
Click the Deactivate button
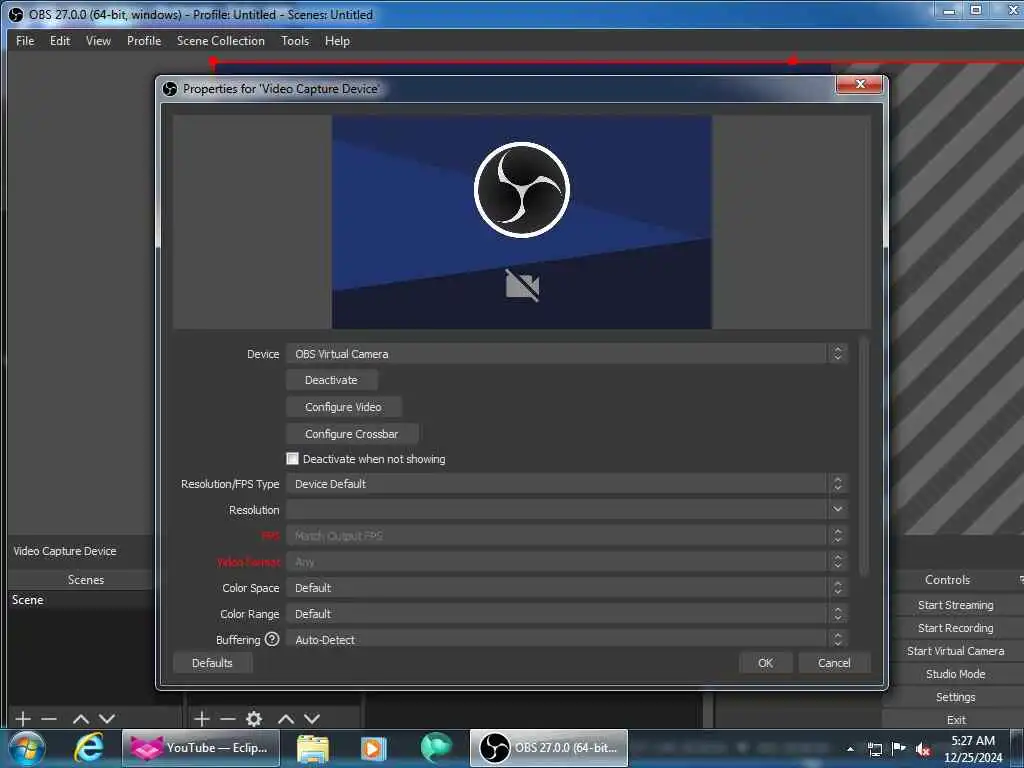[x=331, y=380]
